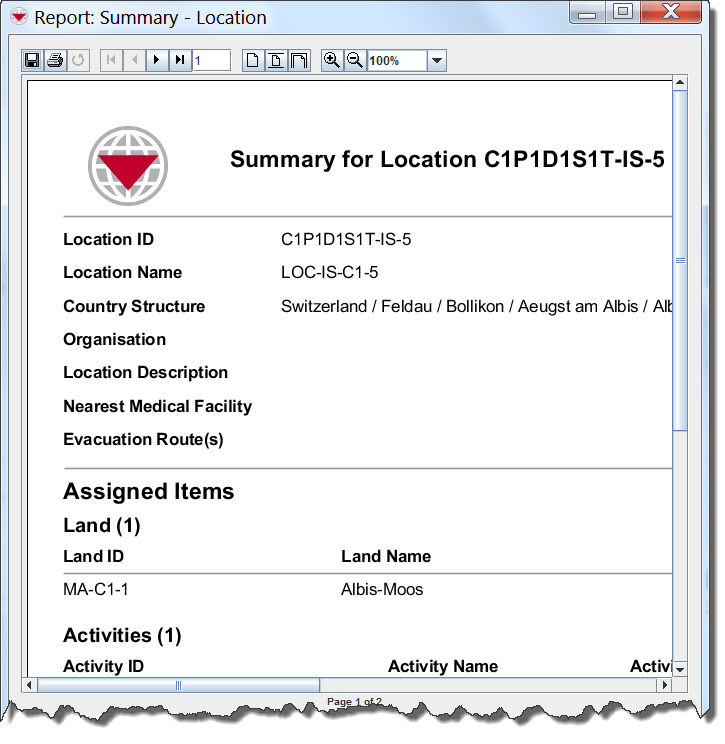725x744 pixels.
Task: Click the vertical scrollbar up arrow
Action: pos(680,83)
